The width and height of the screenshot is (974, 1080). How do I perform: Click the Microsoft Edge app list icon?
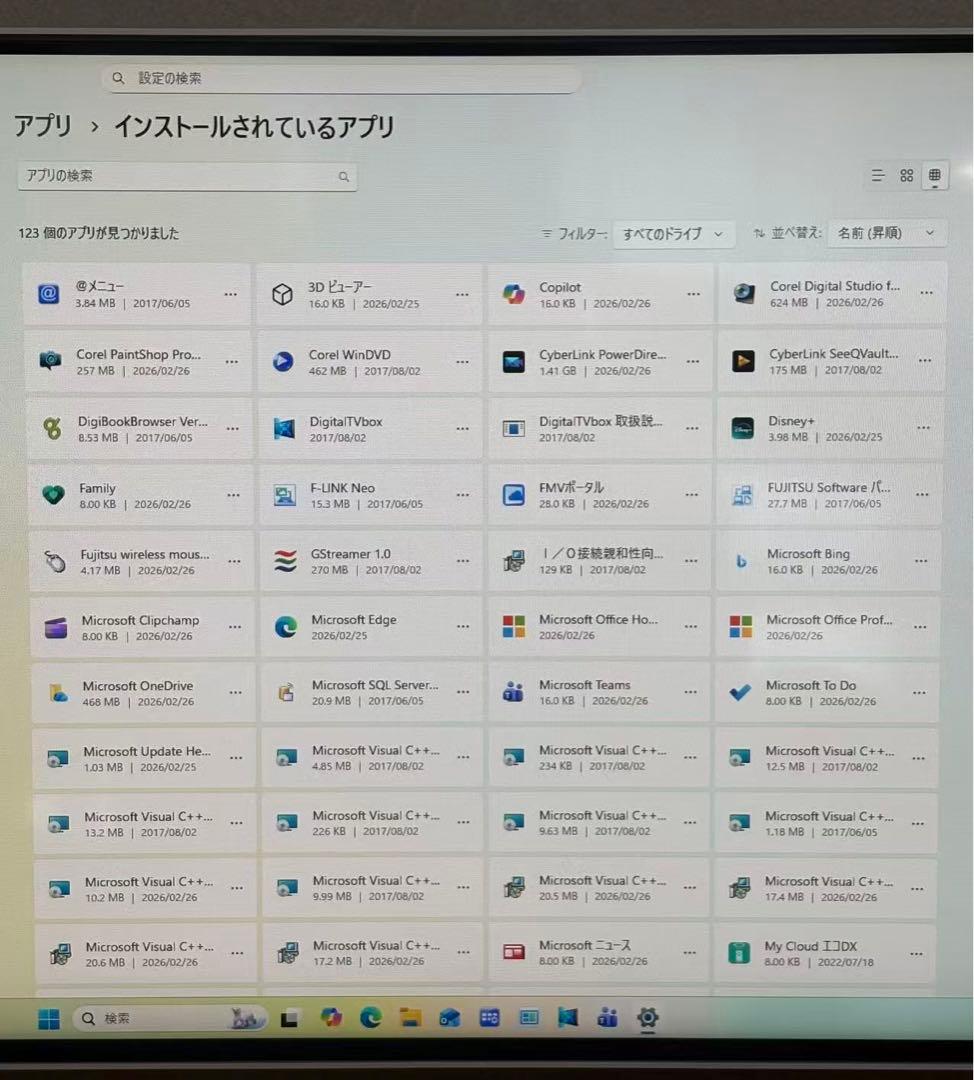(x=286, y=627)
